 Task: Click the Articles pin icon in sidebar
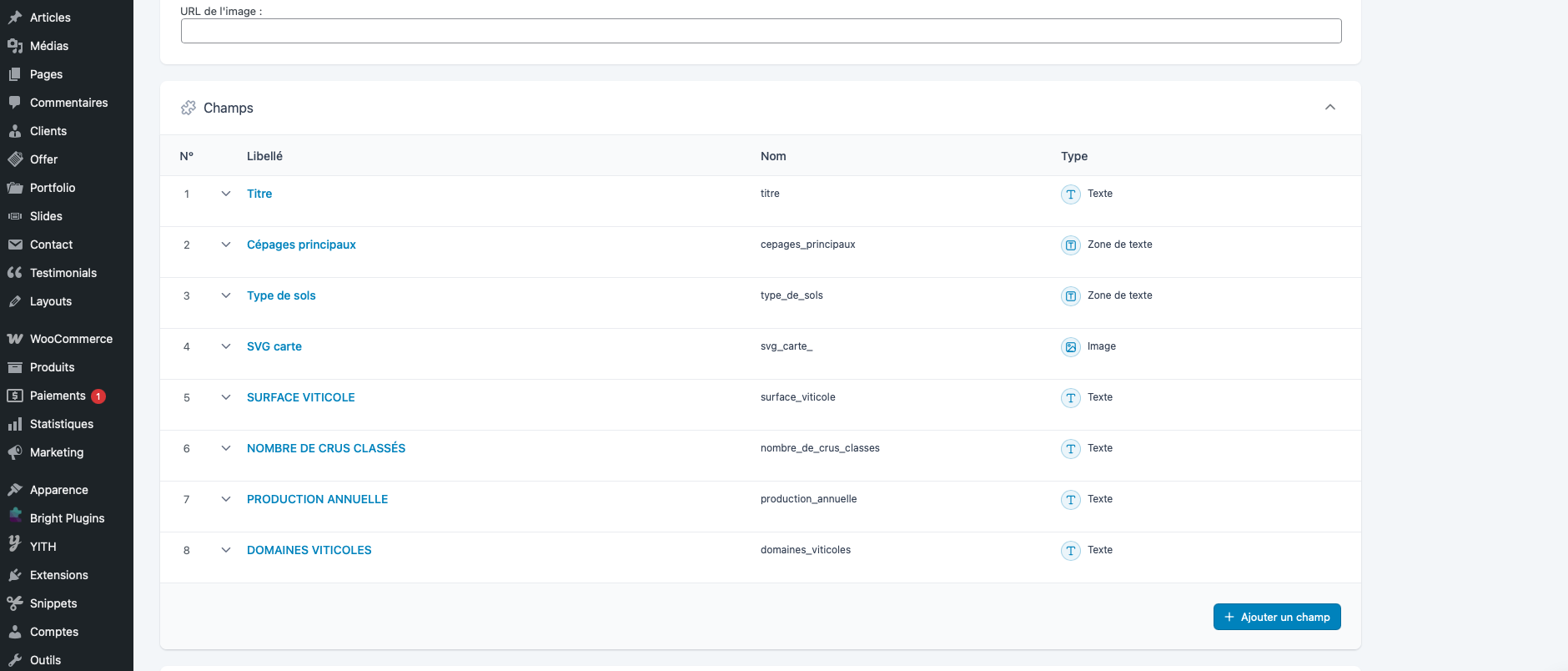click(15, 18)
